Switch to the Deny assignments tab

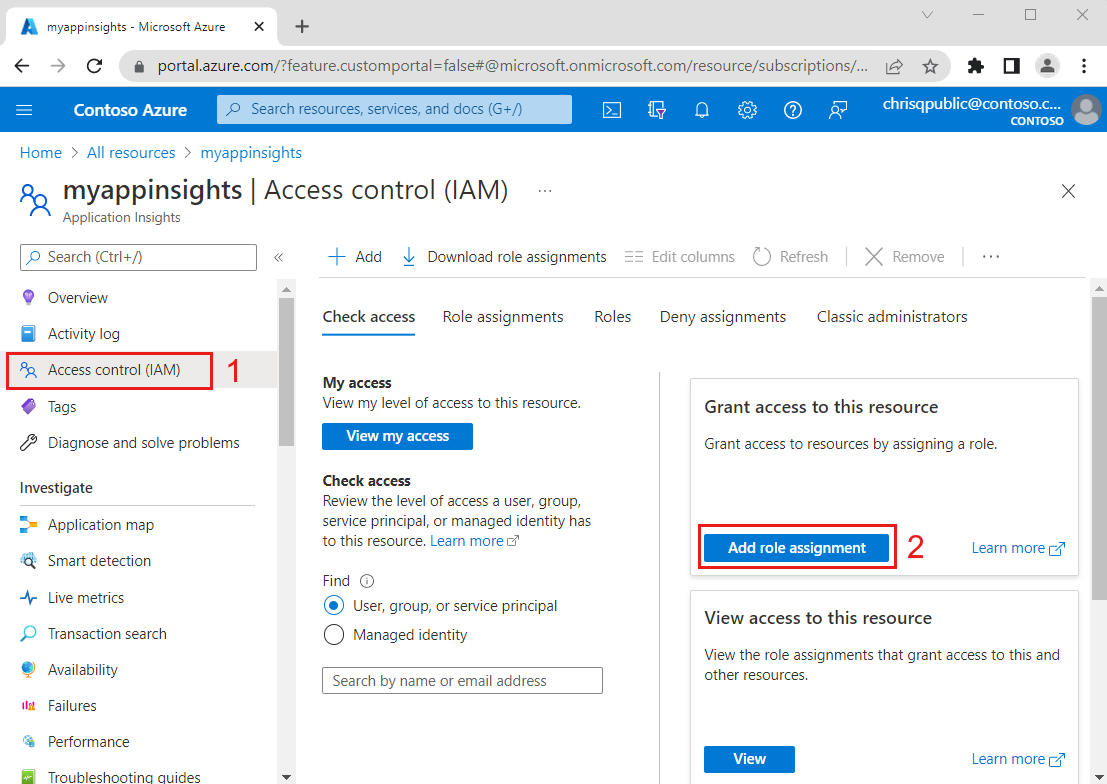coord(722,316)
